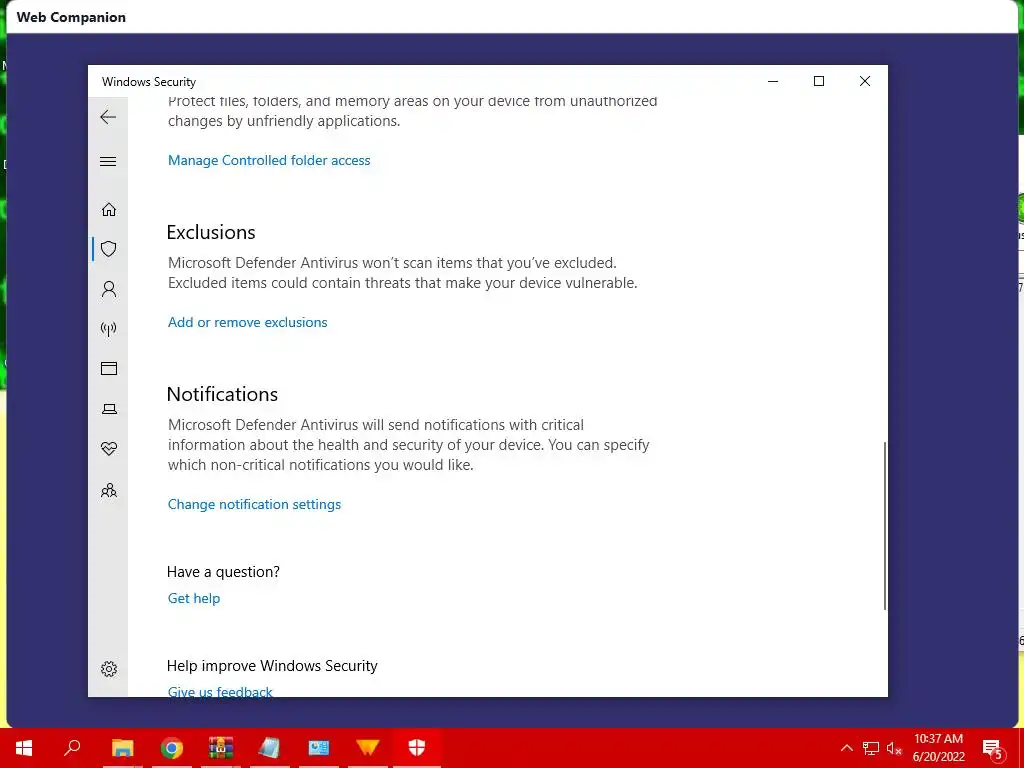The image size is (1024, 768).
Task: Open Device security laptop icon
Action: coord(108,409)
